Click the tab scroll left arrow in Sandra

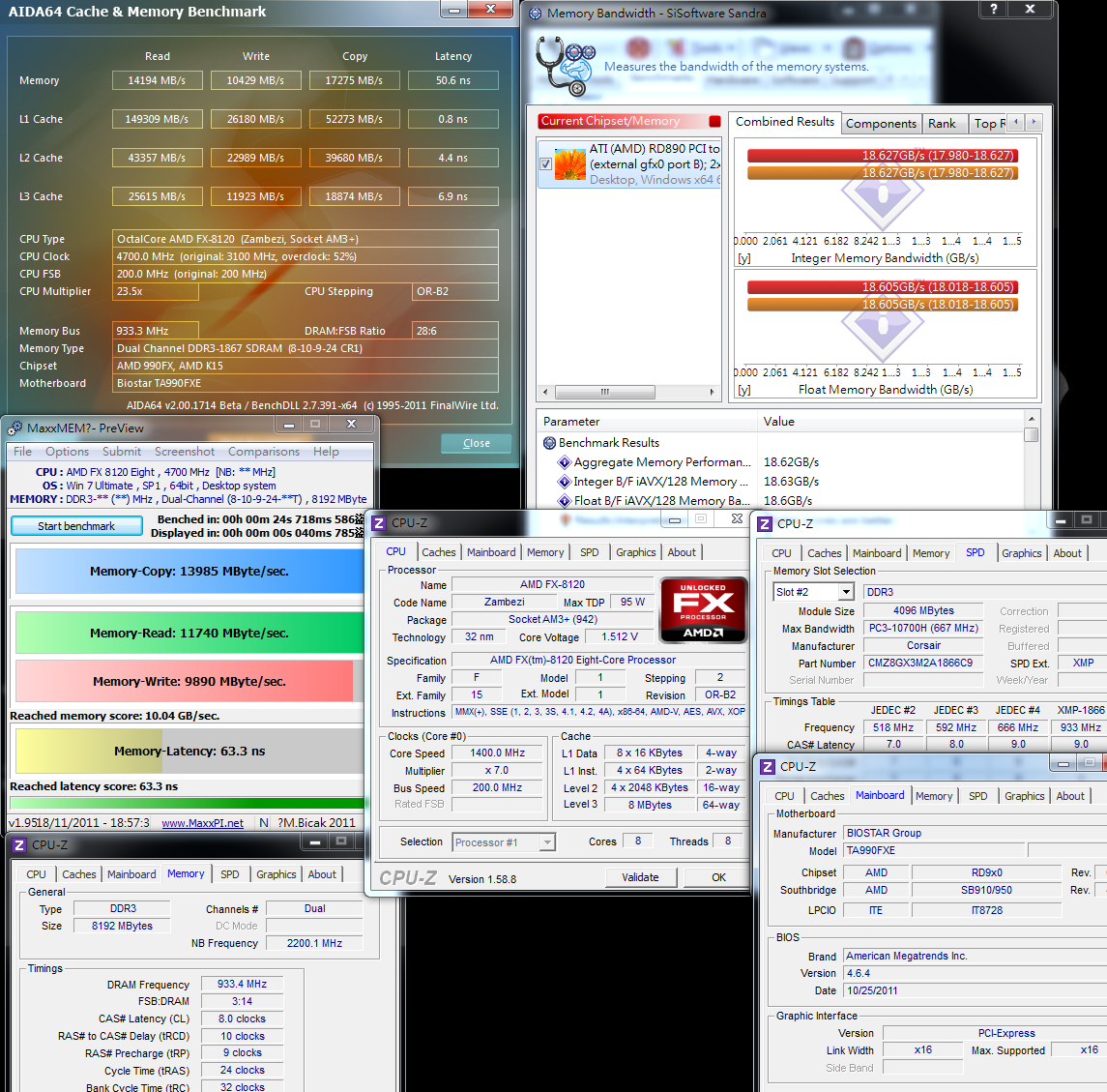[1016, 122]
